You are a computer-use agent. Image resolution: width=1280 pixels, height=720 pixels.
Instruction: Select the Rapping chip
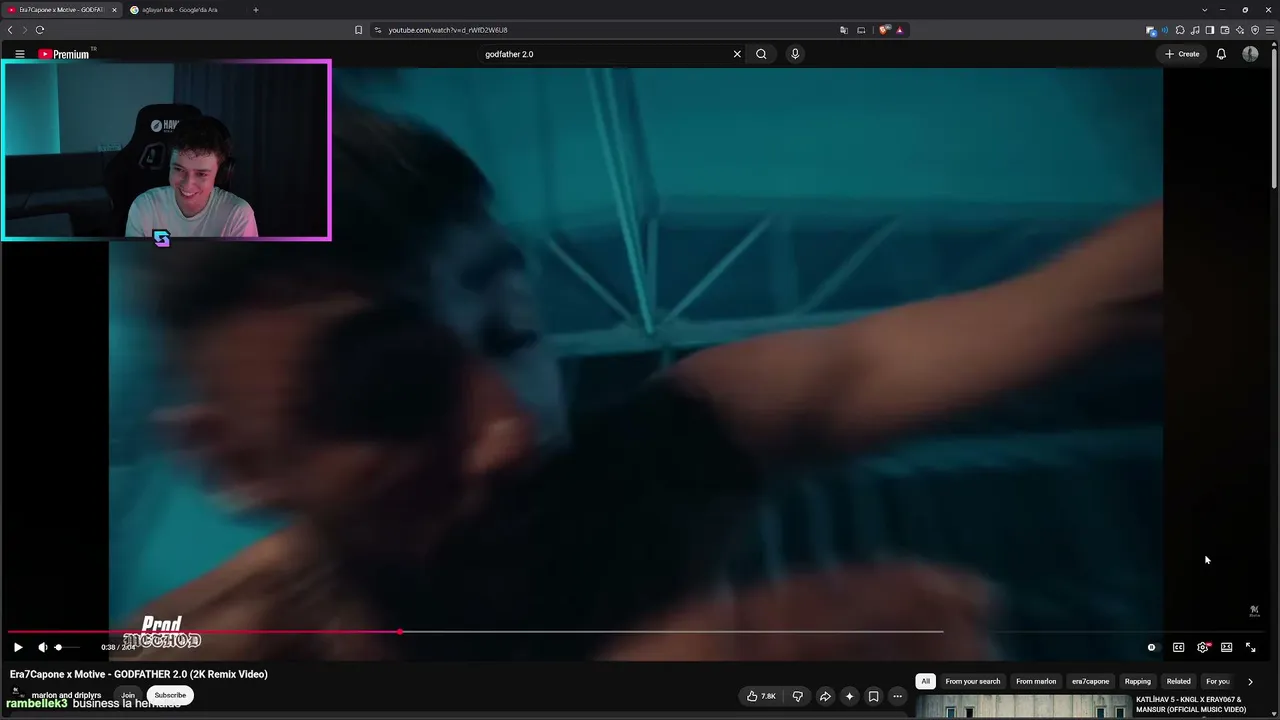(1138, 681)
